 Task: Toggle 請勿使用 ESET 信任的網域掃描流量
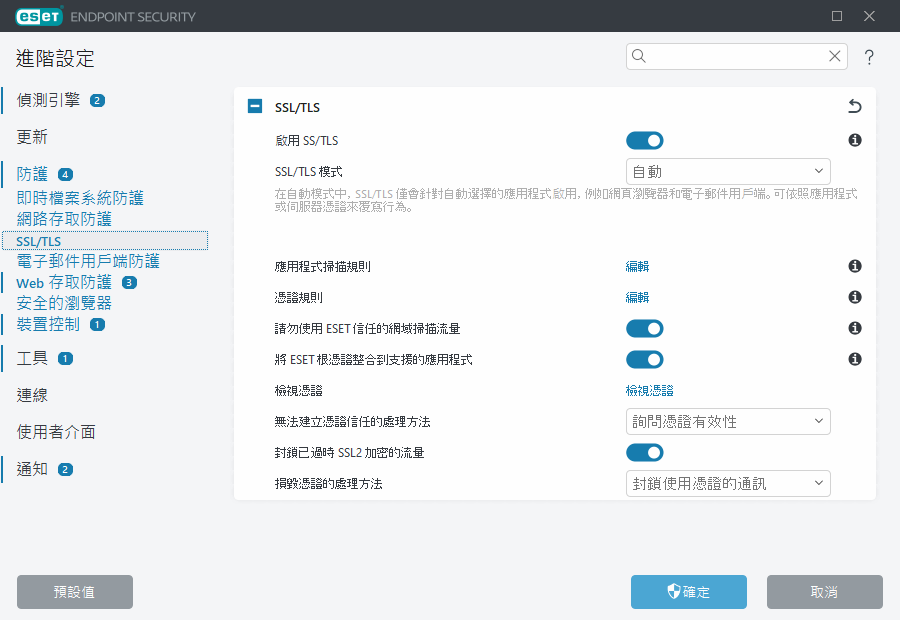(x=643, y=328)
